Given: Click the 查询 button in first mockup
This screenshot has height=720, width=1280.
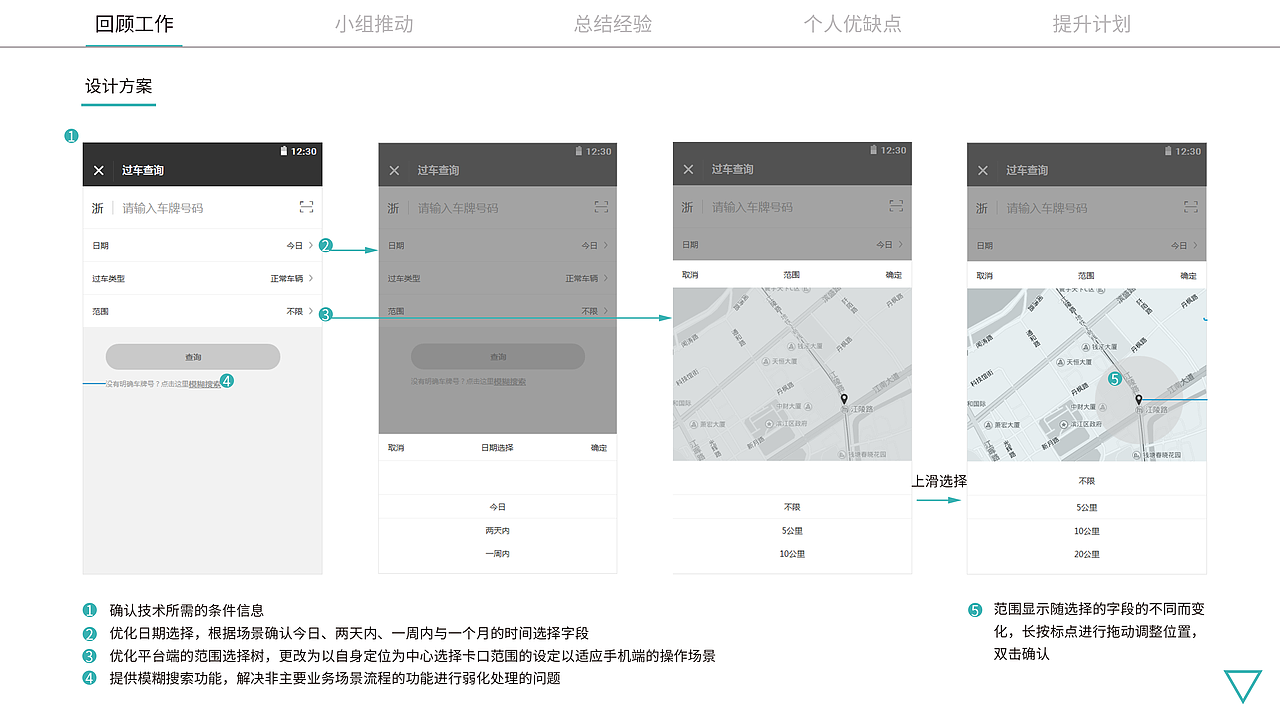Looking at the screenshot, I should (x=193, y=357).
